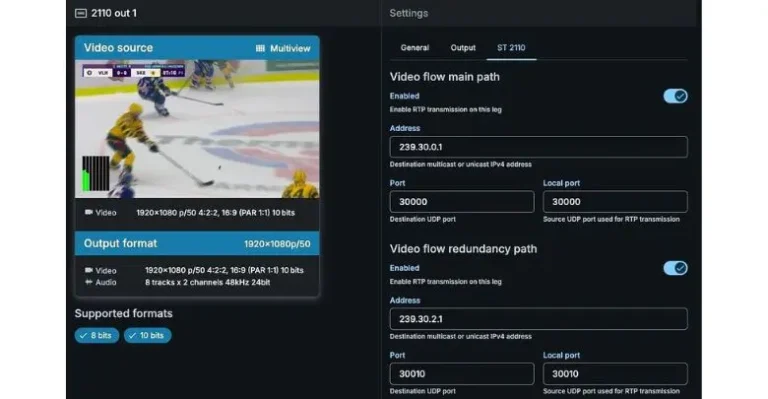Viewport: 768px width, 399px height.
Task: Click the 2110 out 1 title
Action: point(114,13)
